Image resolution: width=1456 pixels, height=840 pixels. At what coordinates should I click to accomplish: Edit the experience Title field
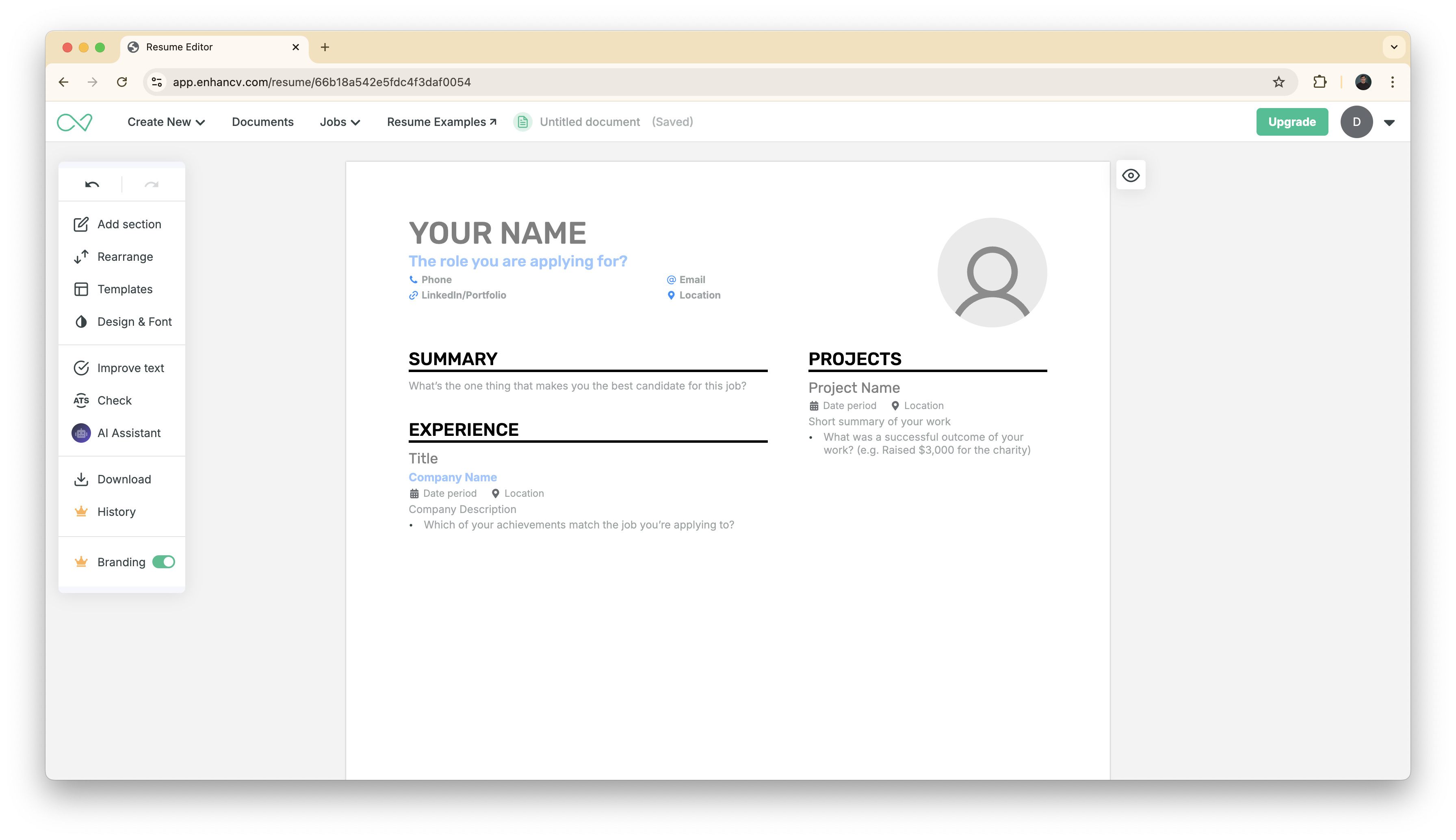click(423, 459)
